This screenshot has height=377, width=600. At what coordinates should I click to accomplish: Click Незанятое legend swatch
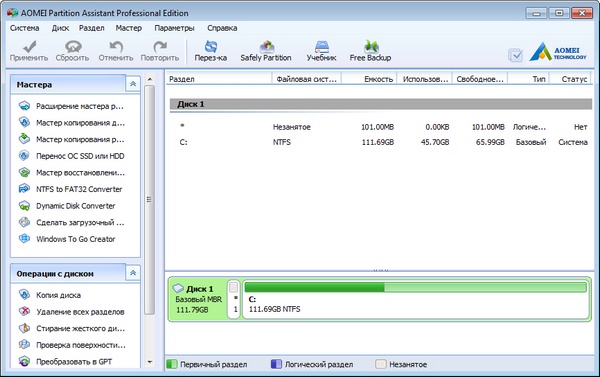coord(381,364)
